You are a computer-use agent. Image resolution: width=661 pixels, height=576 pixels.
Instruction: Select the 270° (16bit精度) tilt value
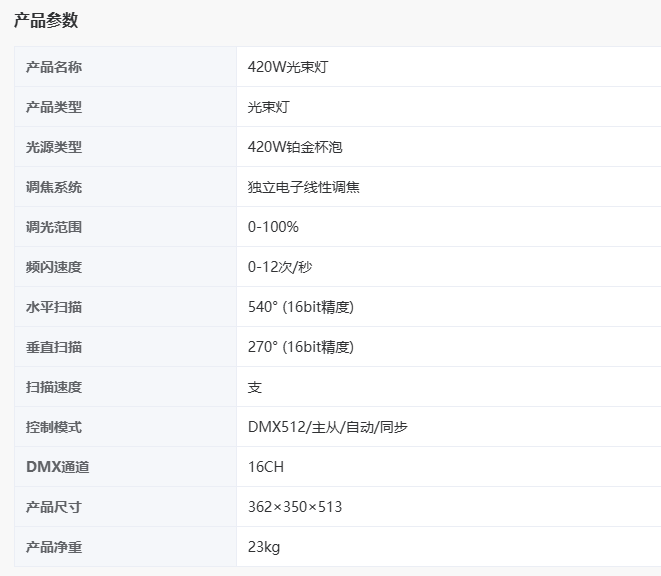click(301, 347)
